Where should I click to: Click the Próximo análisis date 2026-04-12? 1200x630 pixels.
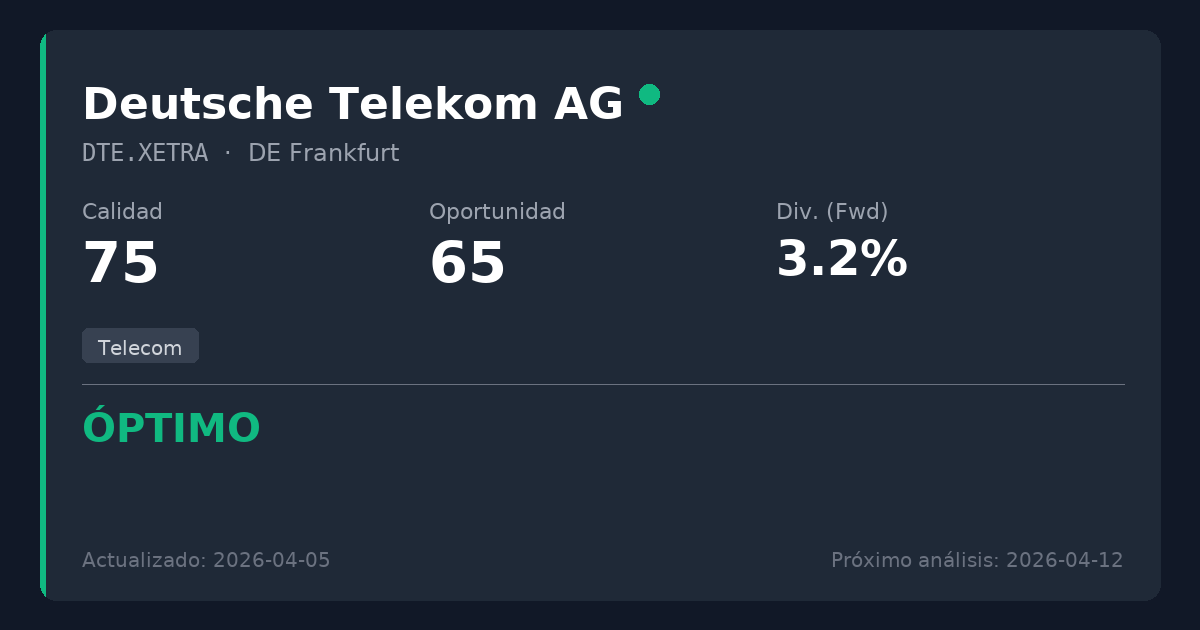[x=1064, y=560]
